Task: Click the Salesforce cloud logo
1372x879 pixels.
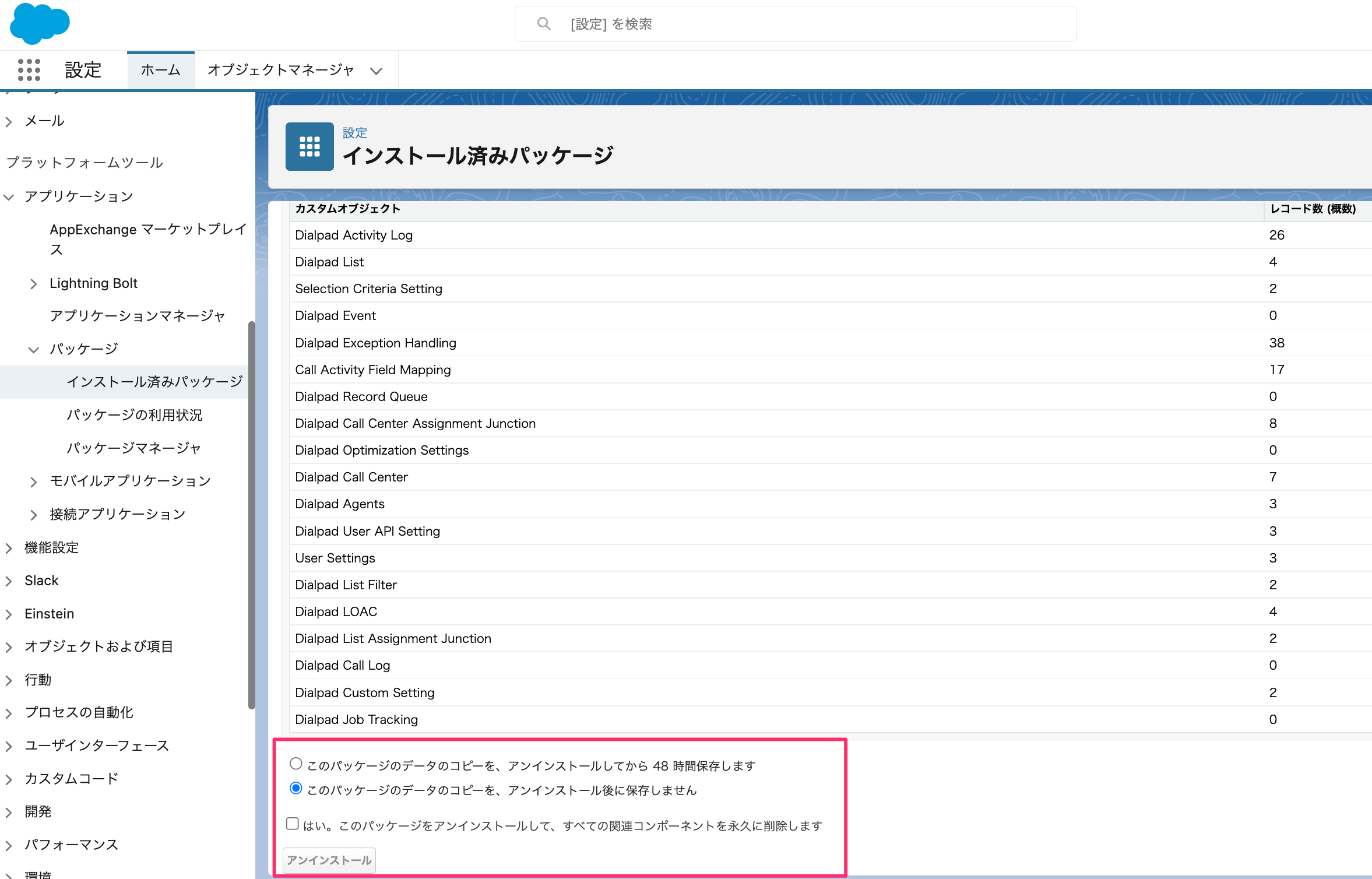Action: pos(40,23)
